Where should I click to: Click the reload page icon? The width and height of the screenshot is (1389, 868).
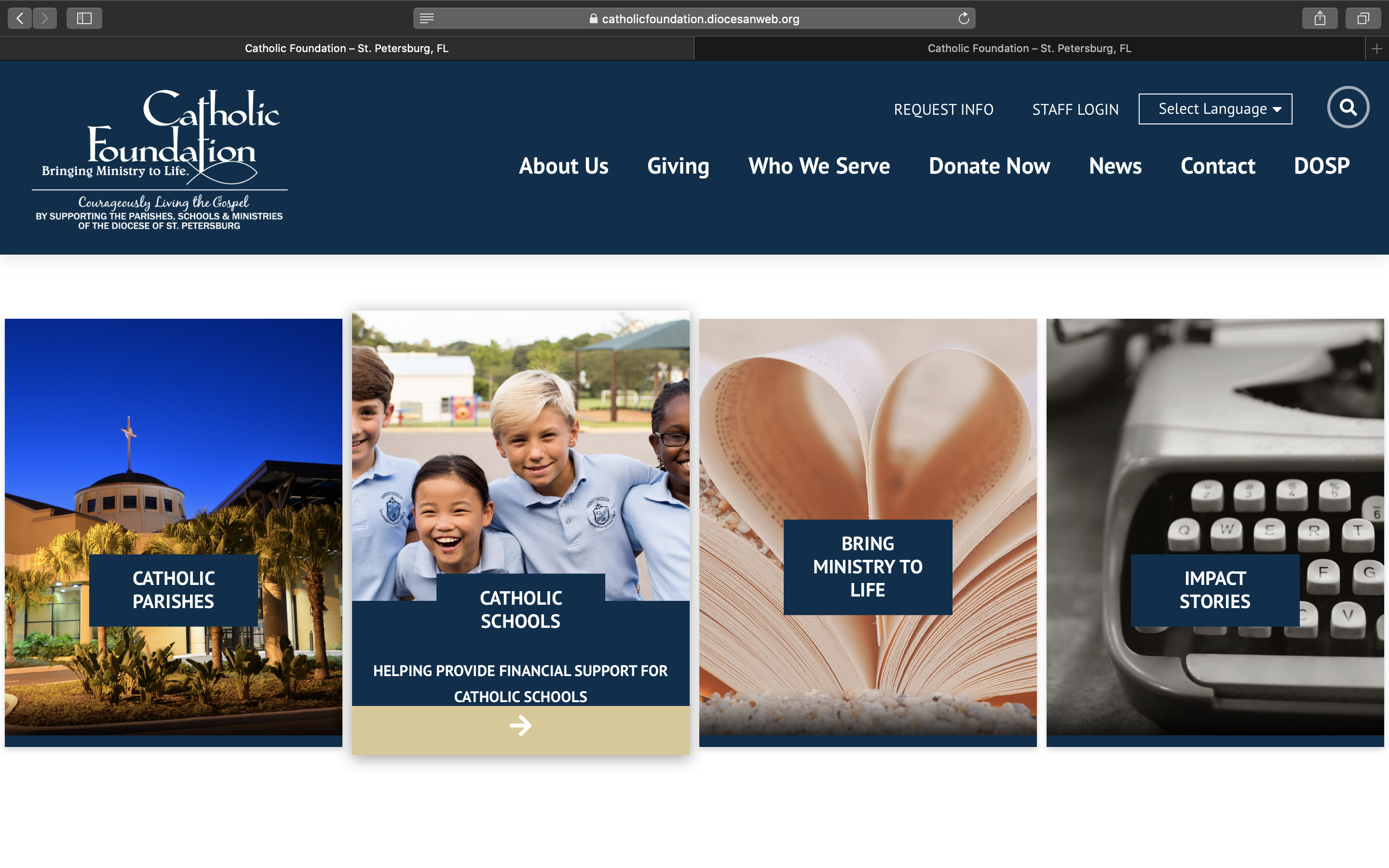tap(964, 18)
